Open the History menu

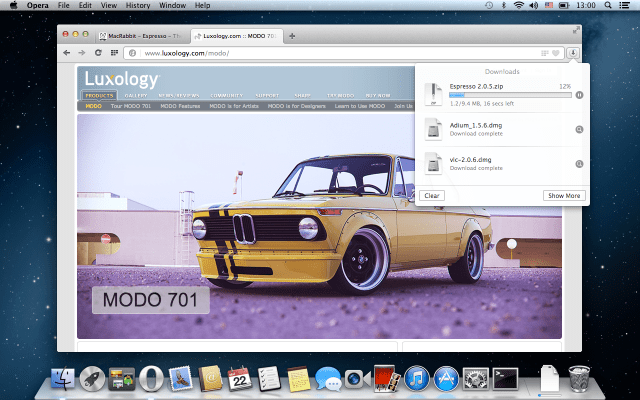point(139,6)
